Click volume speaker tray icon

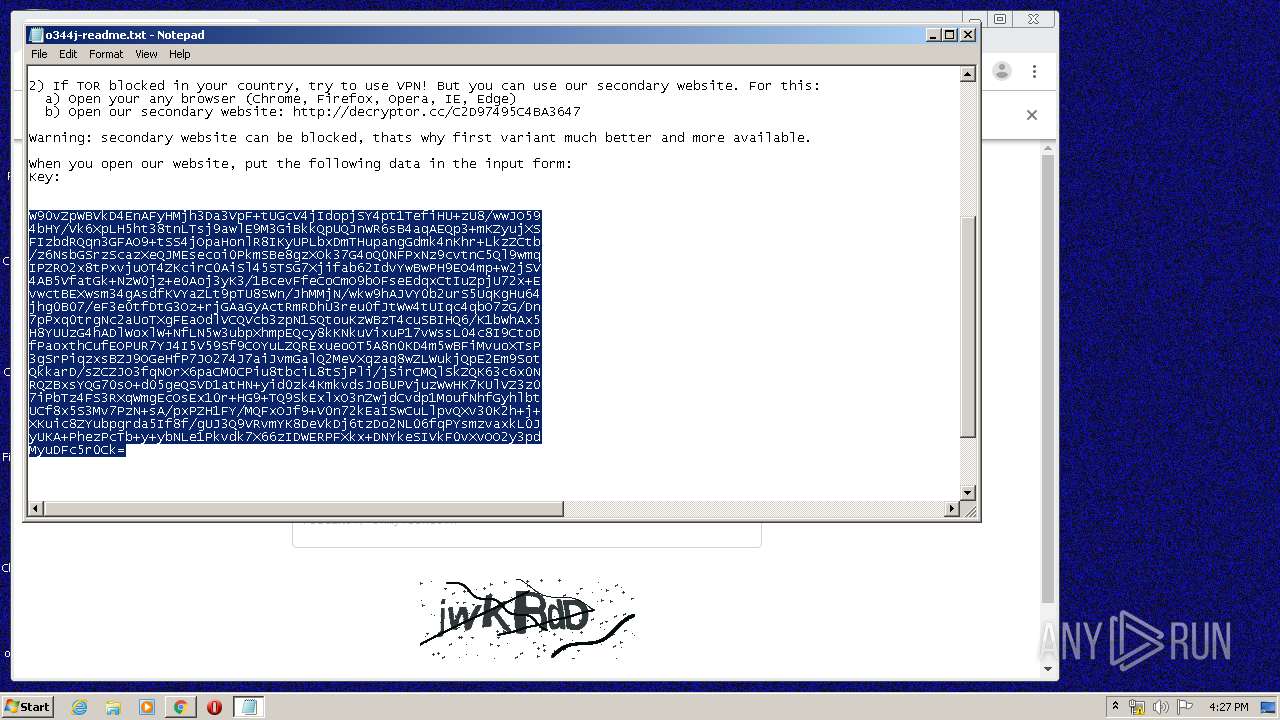tap(1161, 707)
